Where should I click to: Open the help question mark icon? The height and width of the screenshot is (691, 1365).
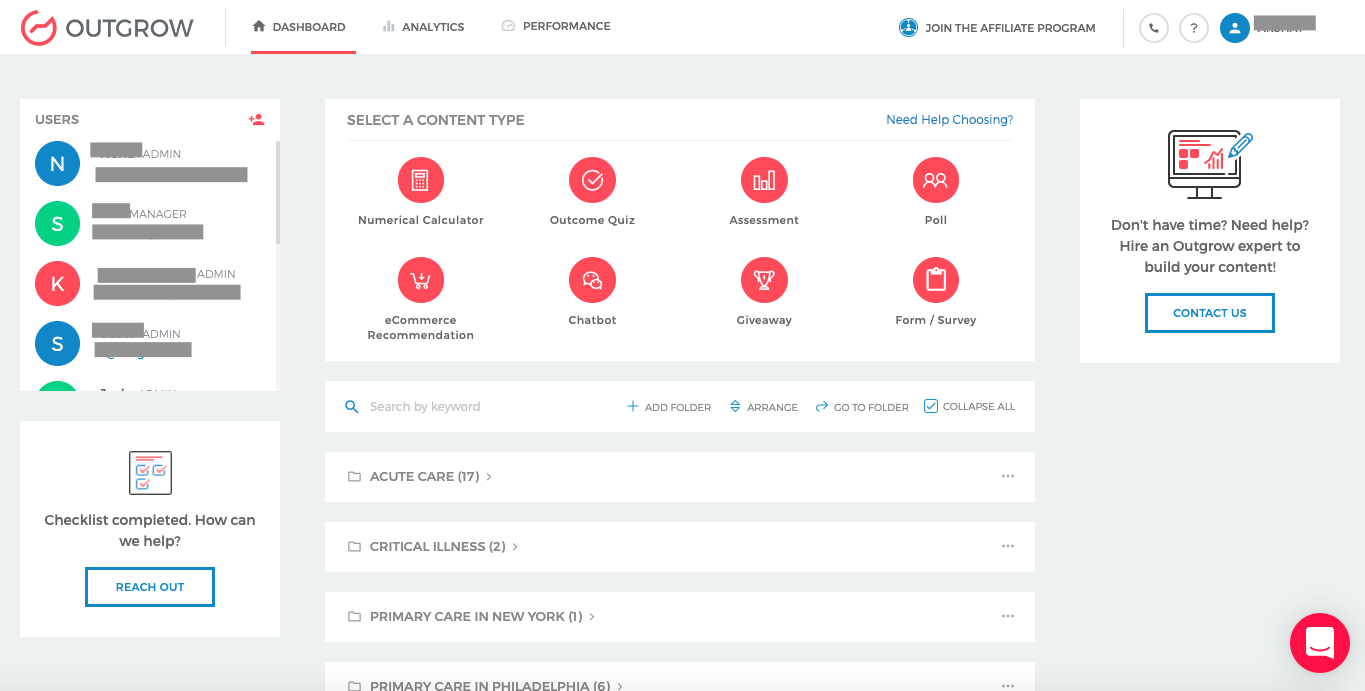[x=1194, y=28]
